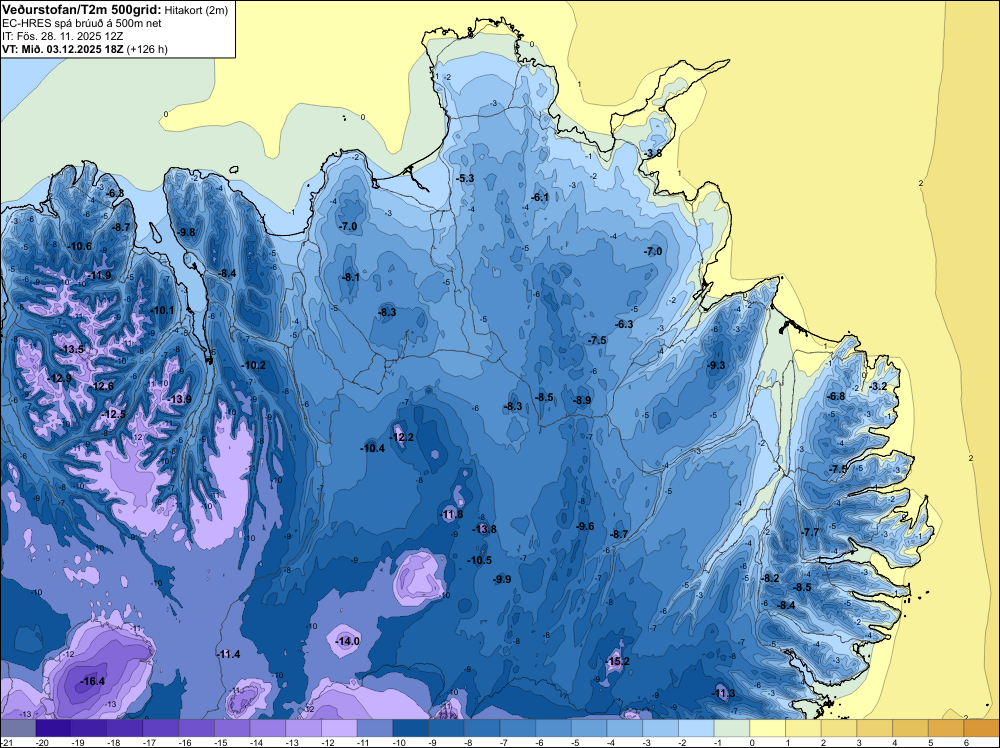Viewport: 1000px width, 748px height.
Task: Click the -10.1 temperature label
Action: (x=162, y=310)
